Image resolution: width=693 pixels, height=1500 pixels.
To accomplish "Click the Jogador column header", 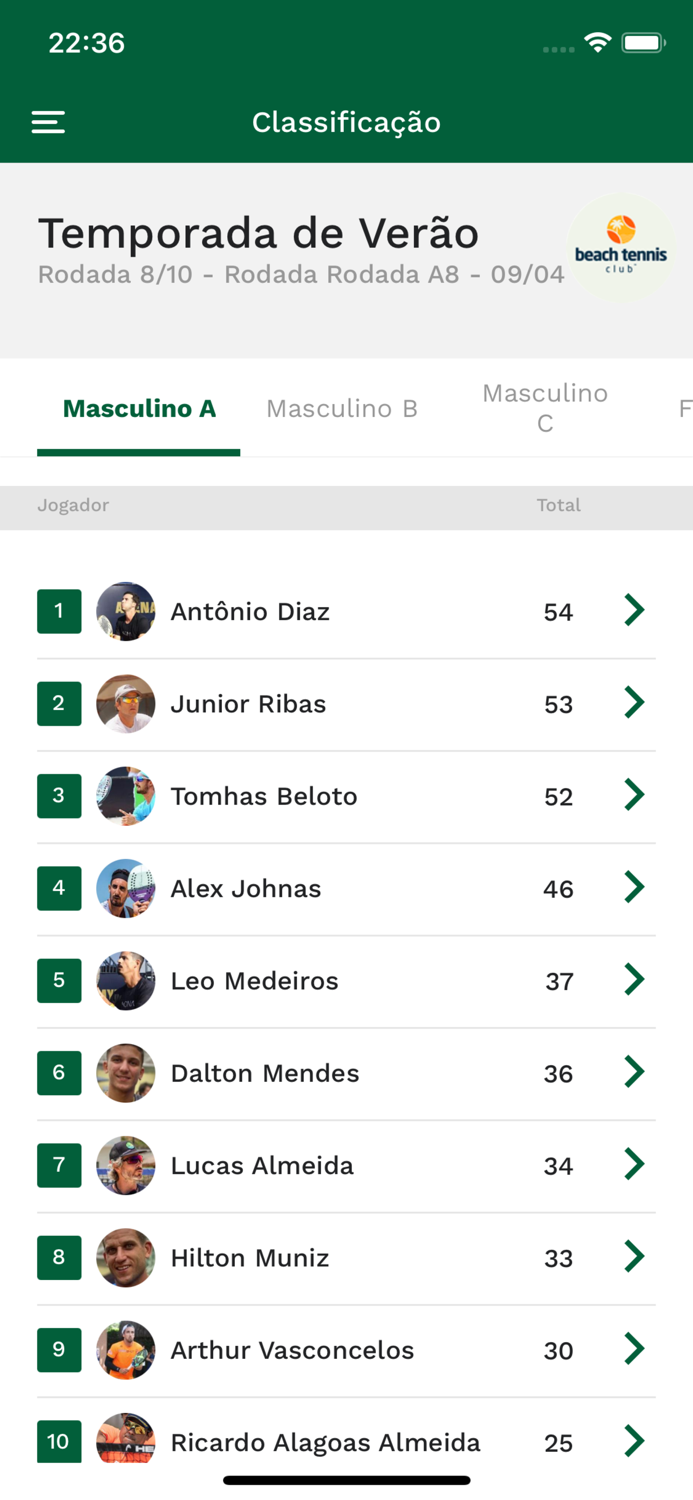I will [73, 506].
